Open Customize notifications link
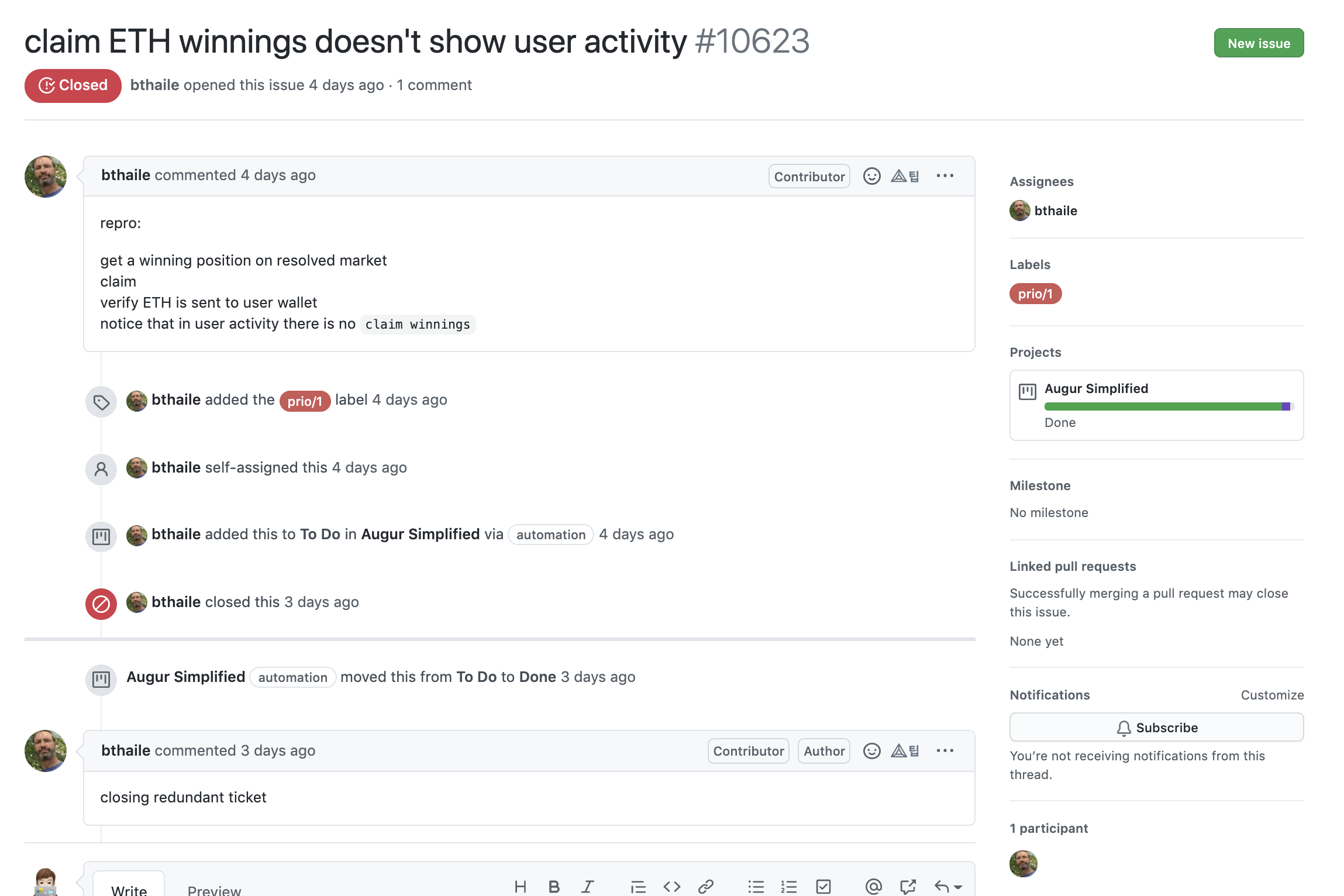1344x896 pixels. [1271, 695]
